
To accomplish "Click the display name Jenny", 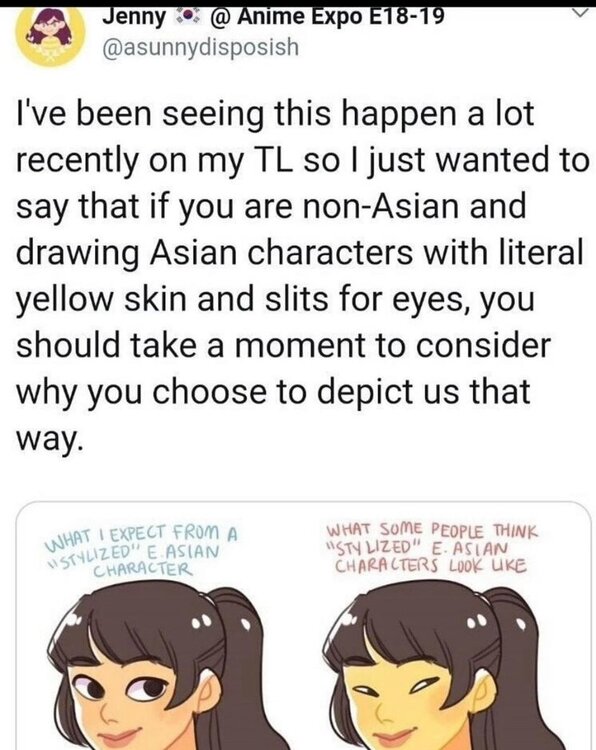I will (x=133, y=17).
